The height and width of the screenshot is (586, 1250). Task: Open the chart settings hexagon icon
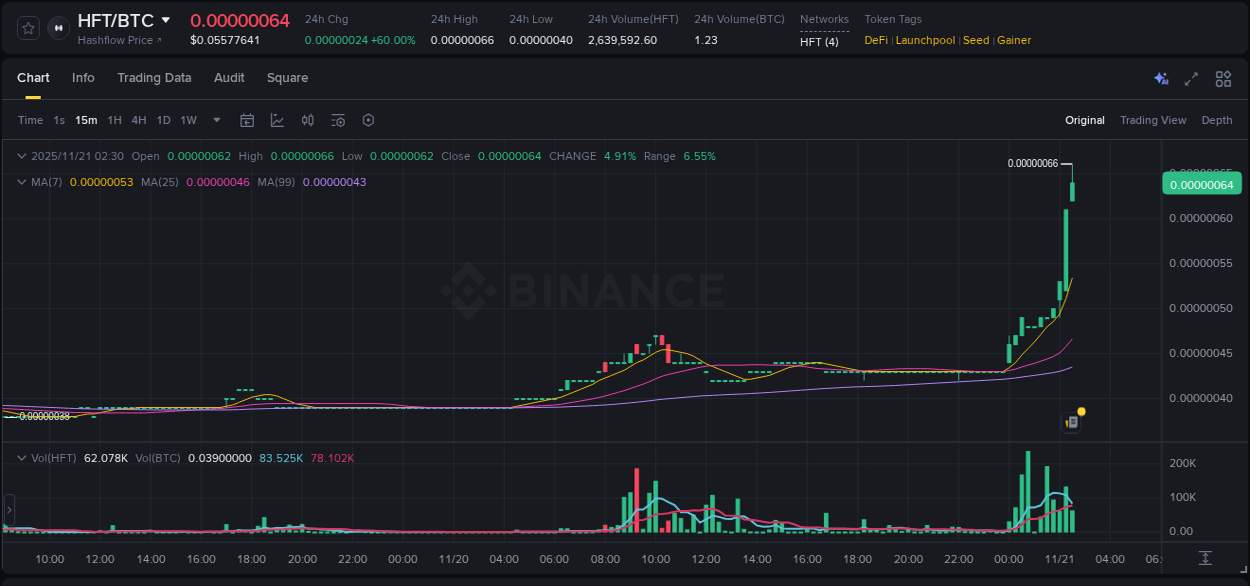368,120
